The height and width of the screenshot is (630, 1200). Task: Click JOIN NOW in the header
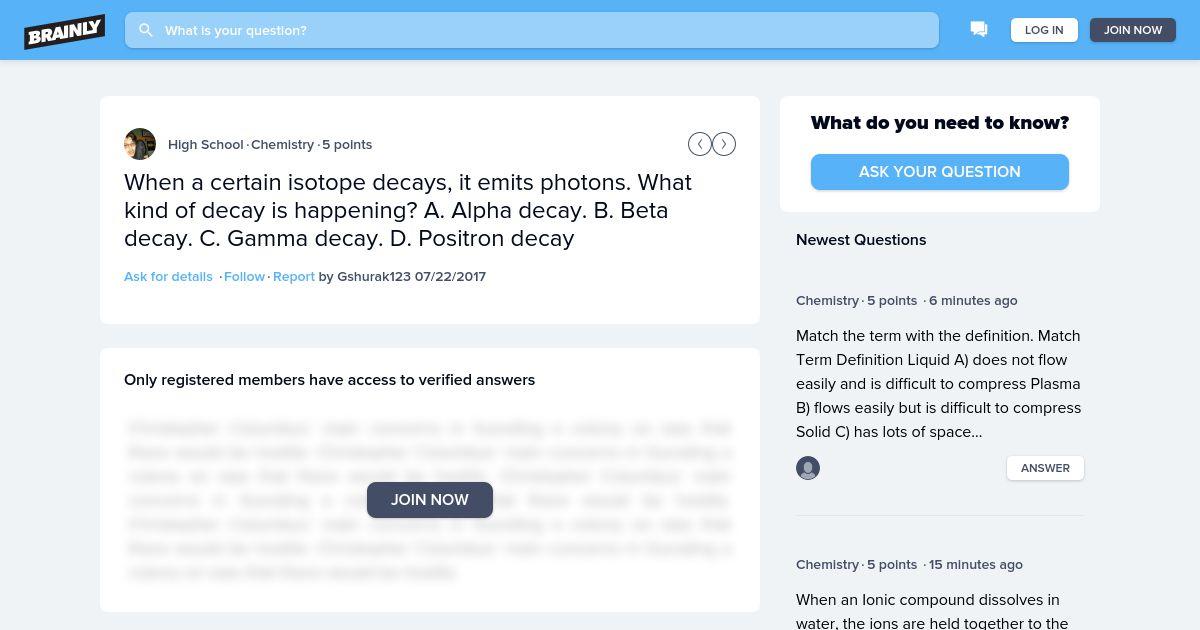pyautogui.click(x=1133, y=30)
